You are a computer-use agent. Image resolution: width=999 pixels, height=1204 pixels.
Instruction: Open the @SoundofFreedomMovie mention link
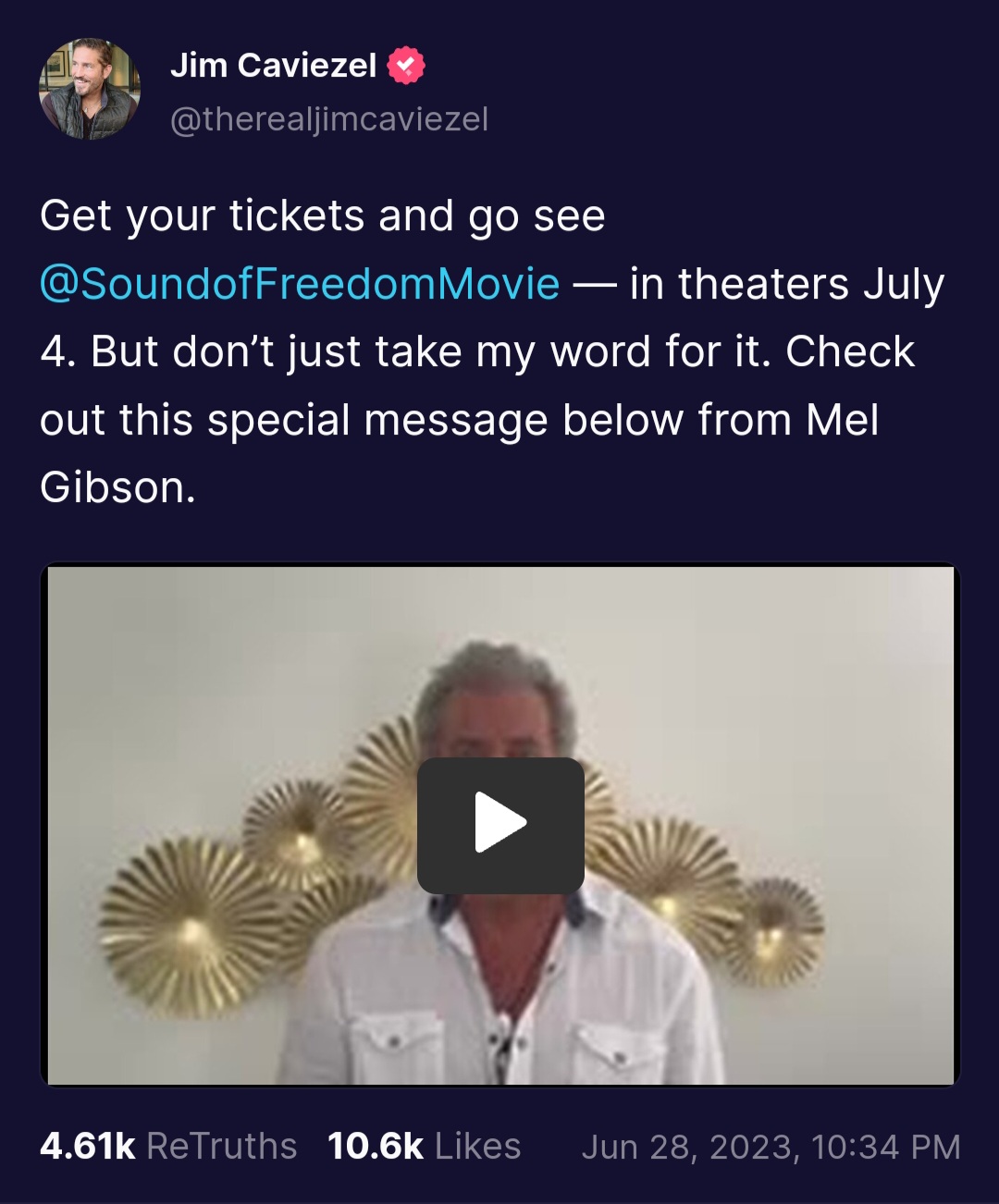pos(300,284)
